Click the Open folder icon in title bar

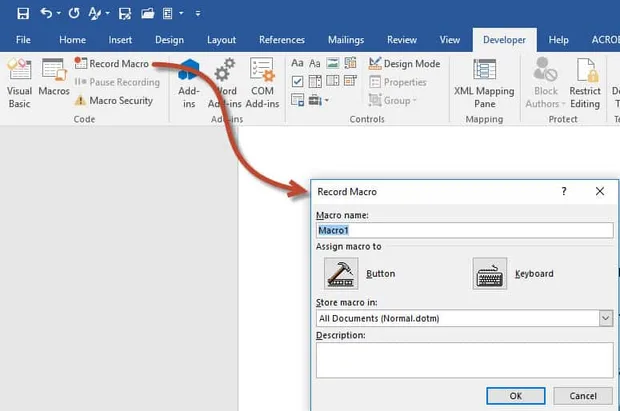tap(147, 14)
